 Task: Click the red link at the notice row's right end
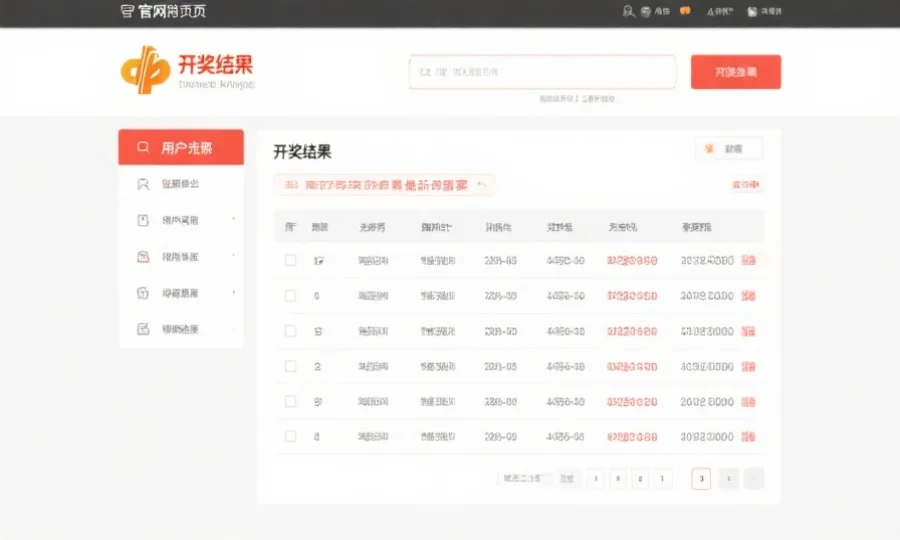(746, 185)
